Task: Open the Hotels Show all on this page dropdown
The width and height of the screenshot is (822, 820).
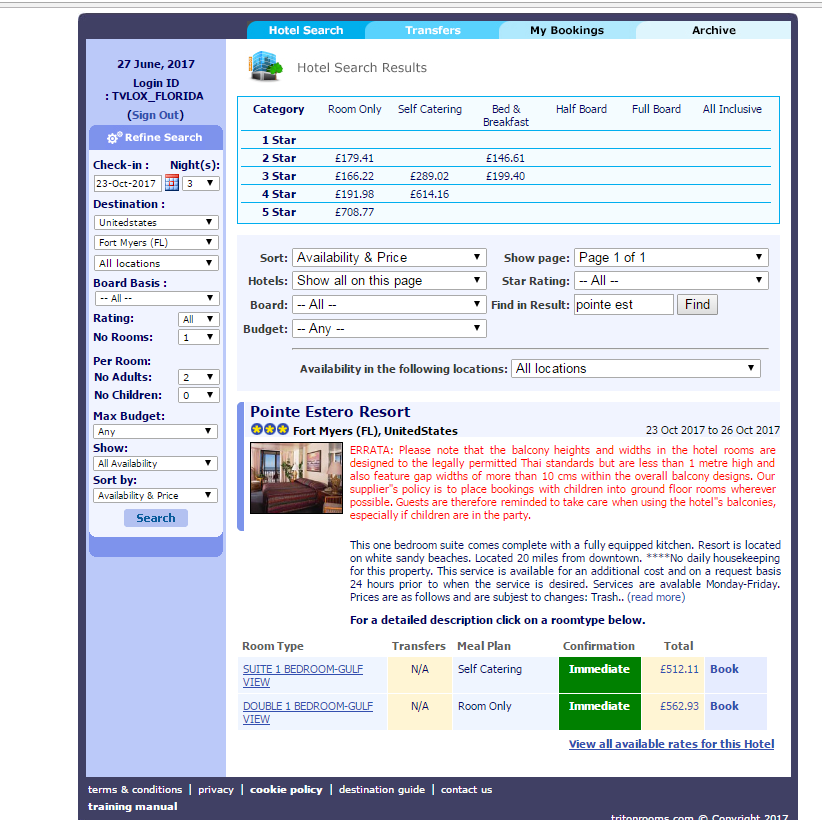Action: 389,280
